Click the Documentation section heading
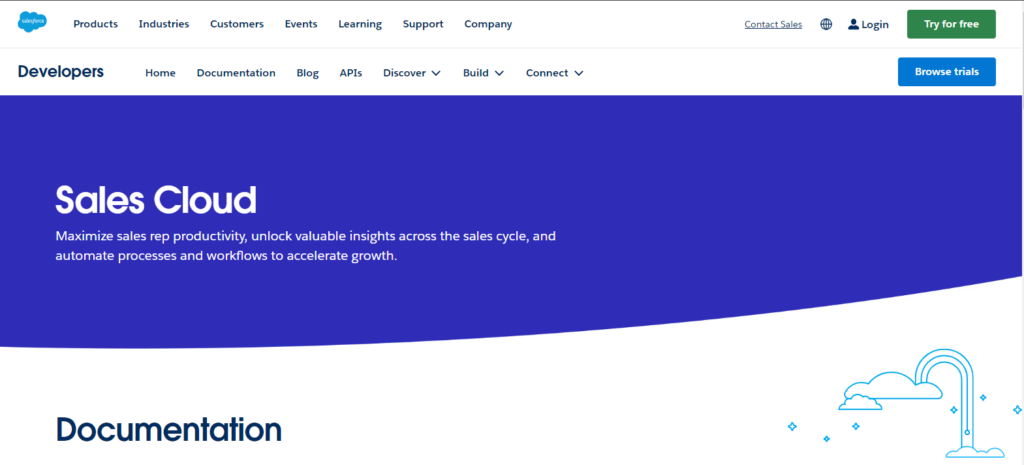This screenshot has height=465, width=1024. tap(169, 430)
